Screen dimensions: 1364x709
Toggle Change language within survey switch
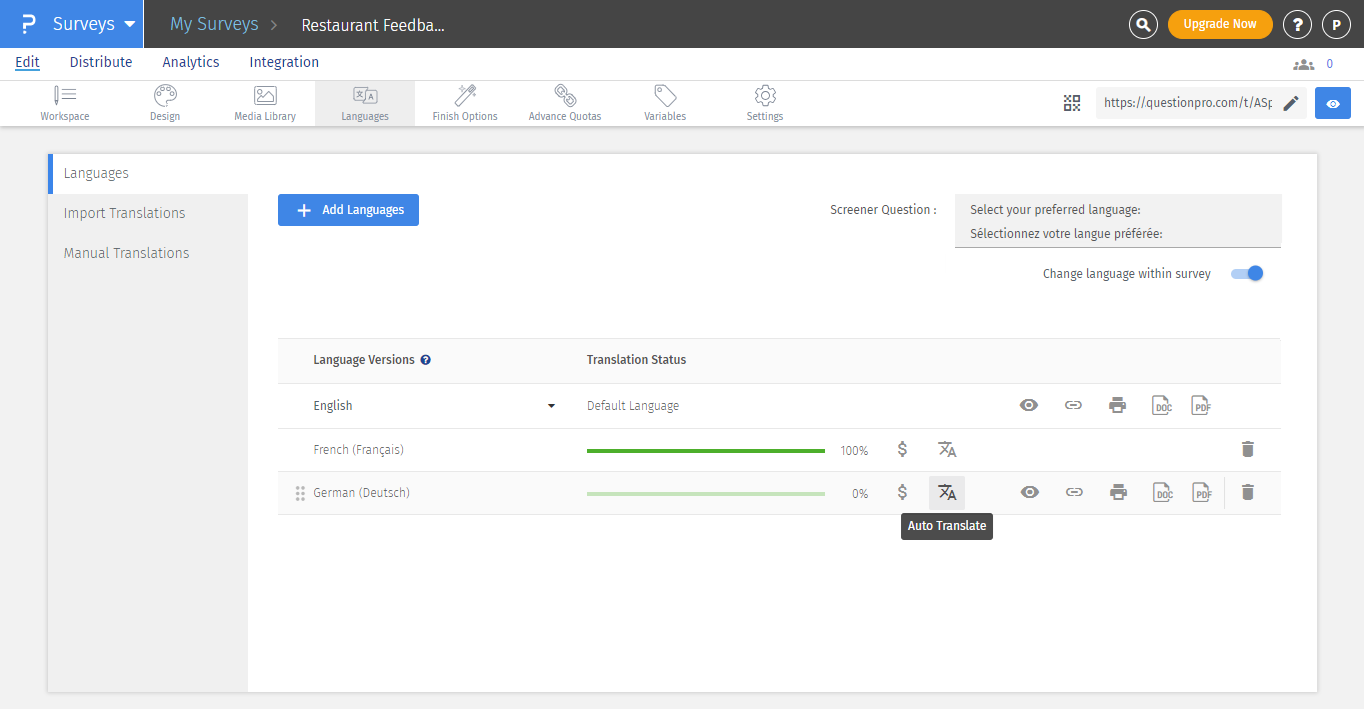point(1247,273)
